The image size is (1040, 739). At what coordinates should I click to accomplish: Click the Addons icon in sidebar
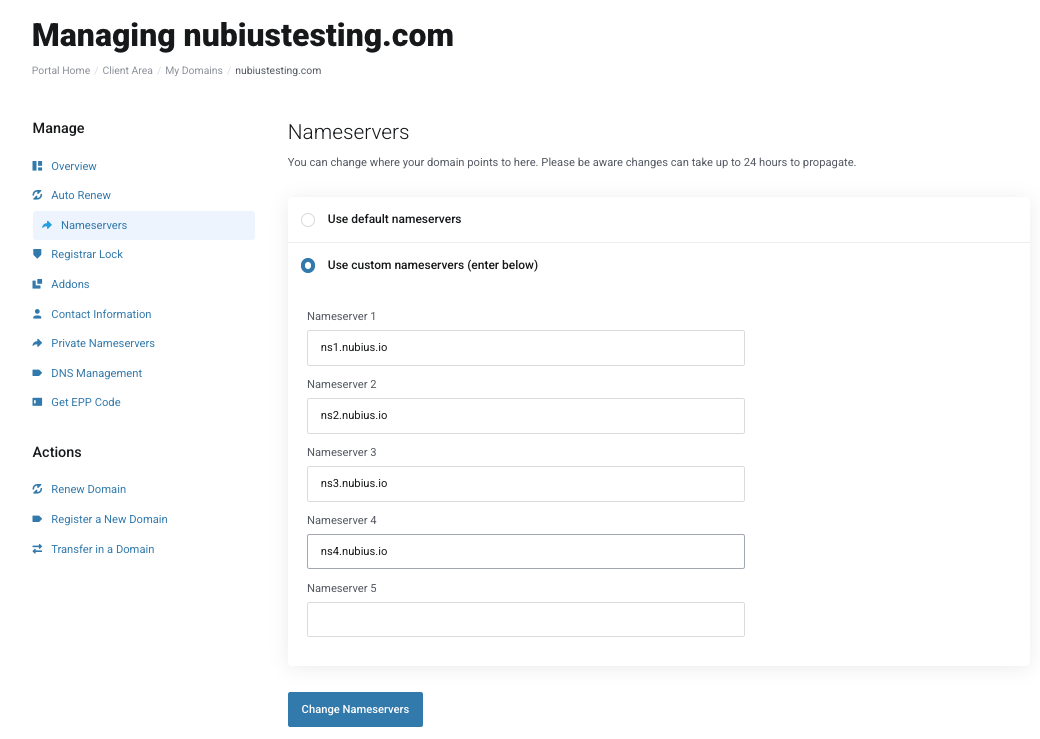37,284
